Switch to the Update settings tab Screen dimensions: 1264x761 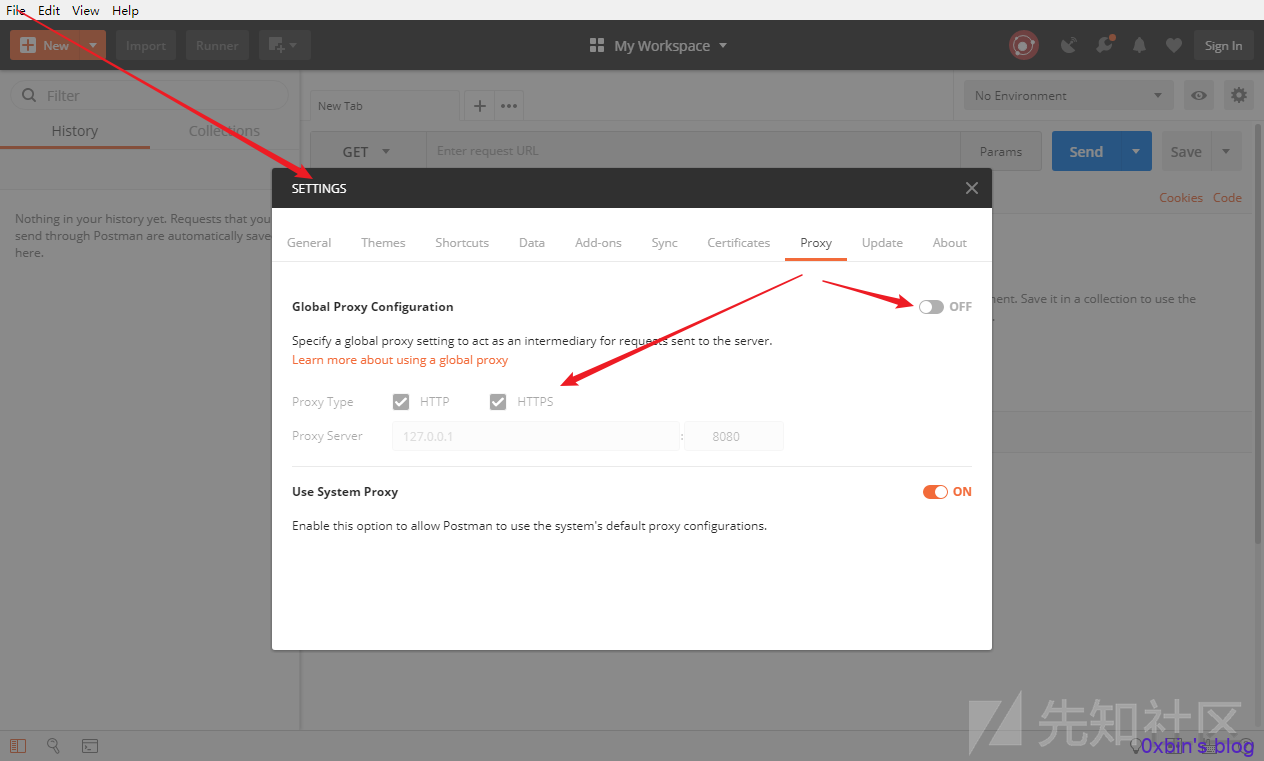tap(882, 243)
